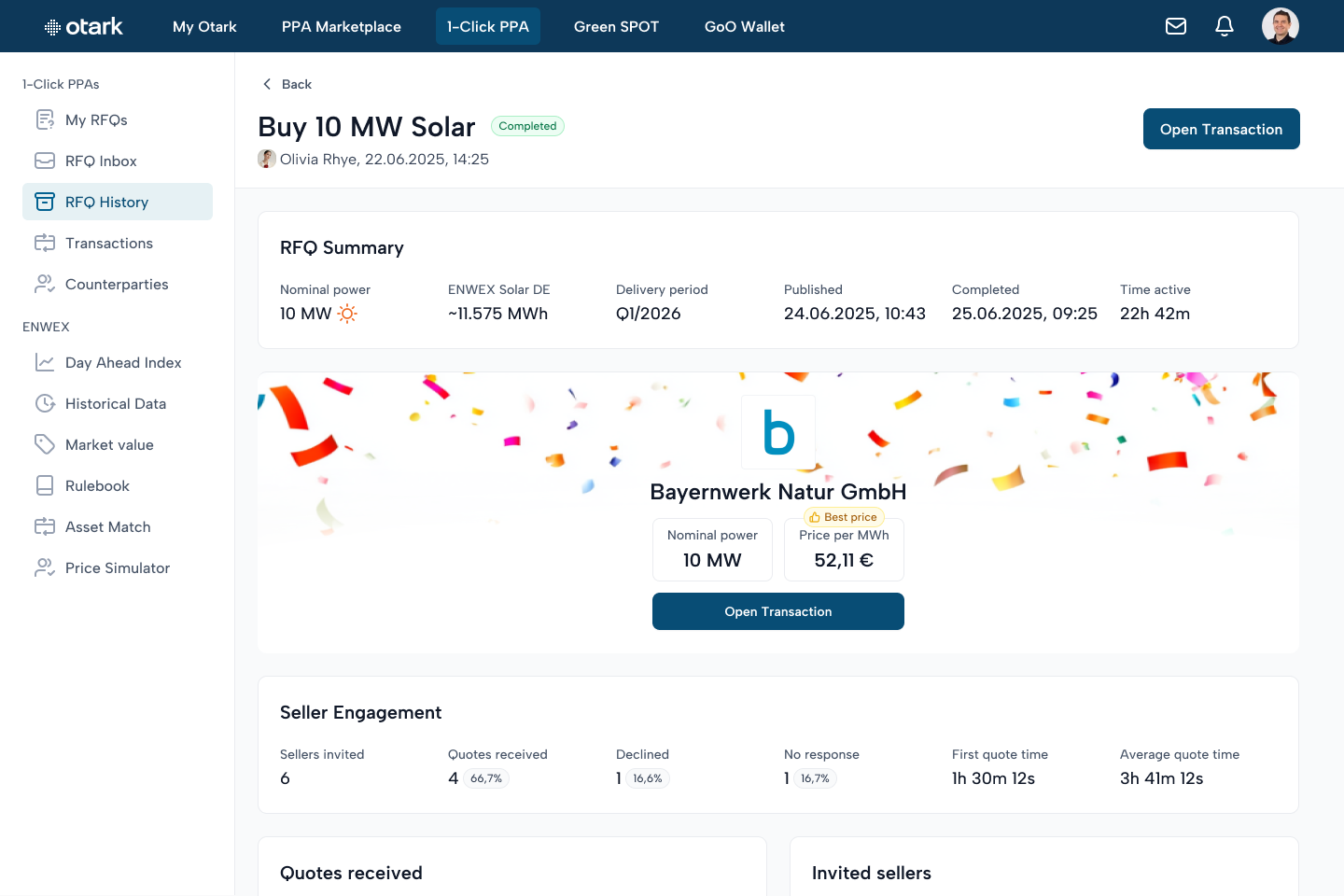The image size is (1344, 896).
Task: Click the 52,11 € price value
Action: 844,560
